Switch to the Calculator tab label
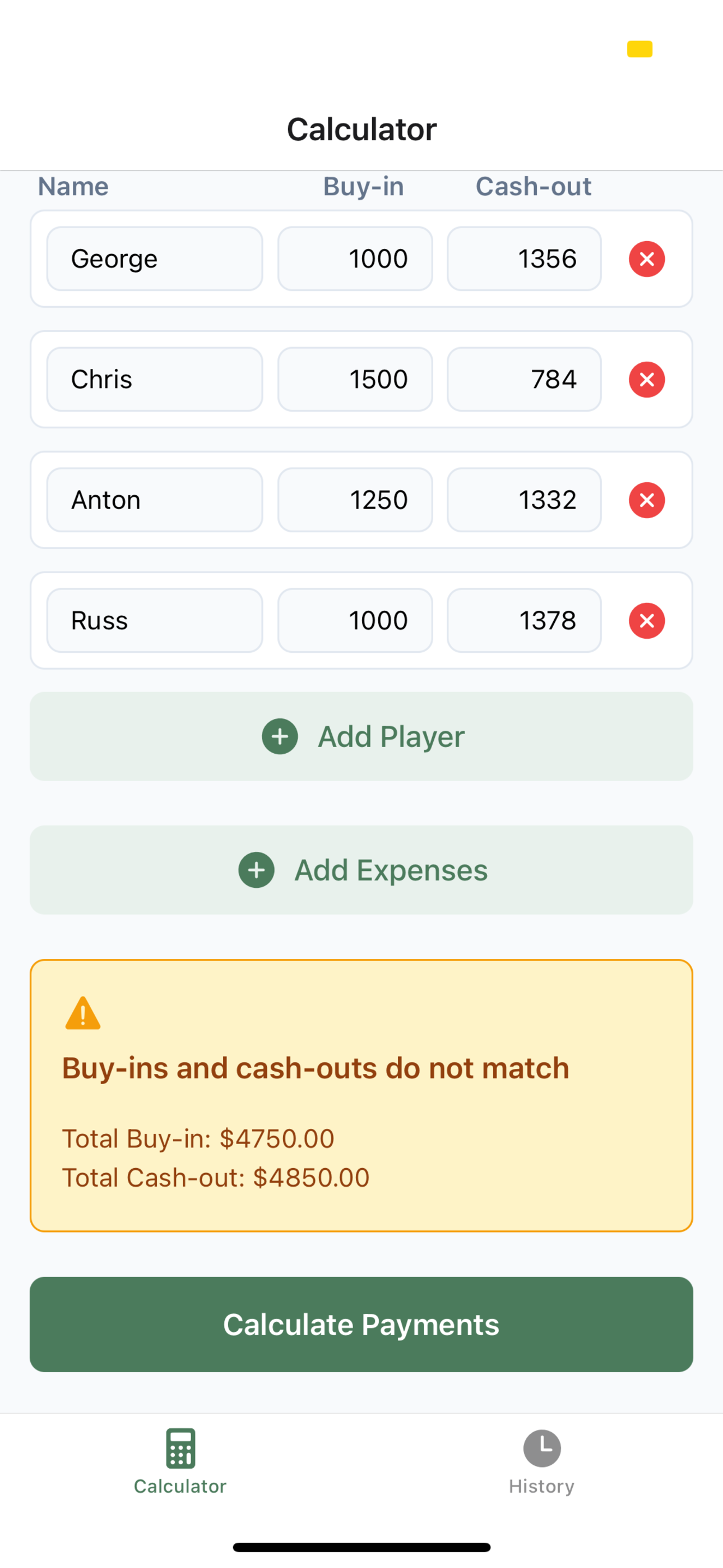The width and height of the screenshot is (723, 1568). click(x=180, y=1487)
